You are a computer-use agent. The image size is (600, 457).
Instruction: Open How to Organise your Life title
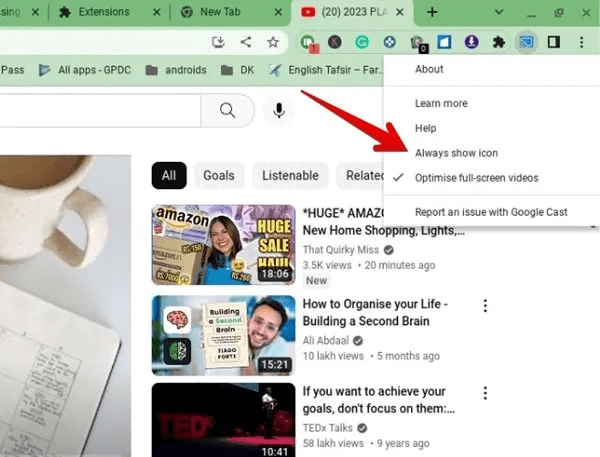pos(375,312)
